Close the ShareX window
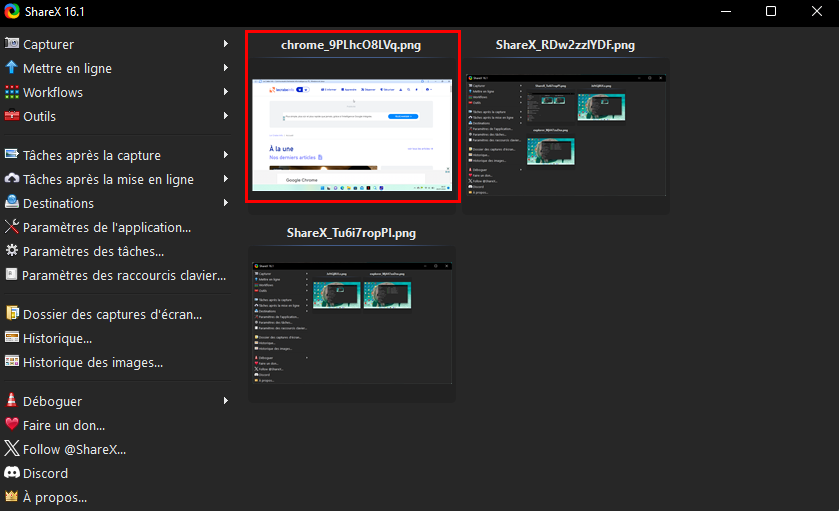This screenshot has width=839, height=511. pyautogui.click(x=817, y=11)
